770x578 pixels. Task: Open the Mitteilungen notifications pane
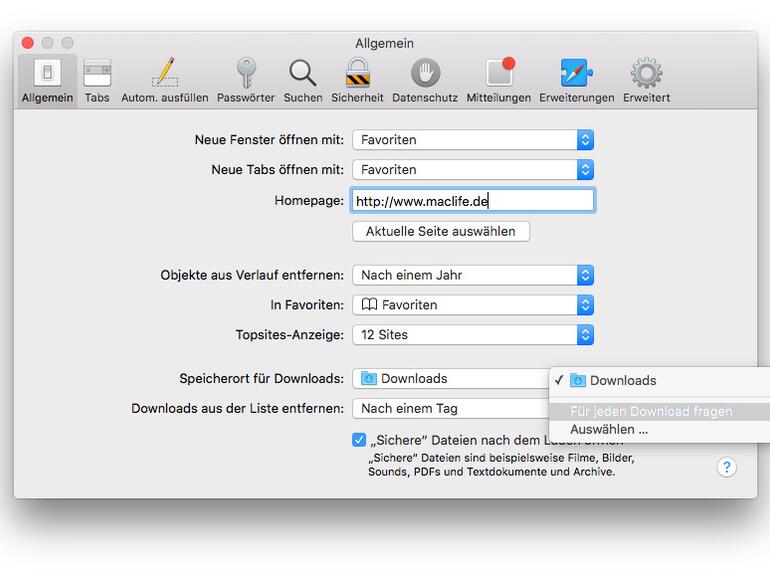tap(498, 81)
